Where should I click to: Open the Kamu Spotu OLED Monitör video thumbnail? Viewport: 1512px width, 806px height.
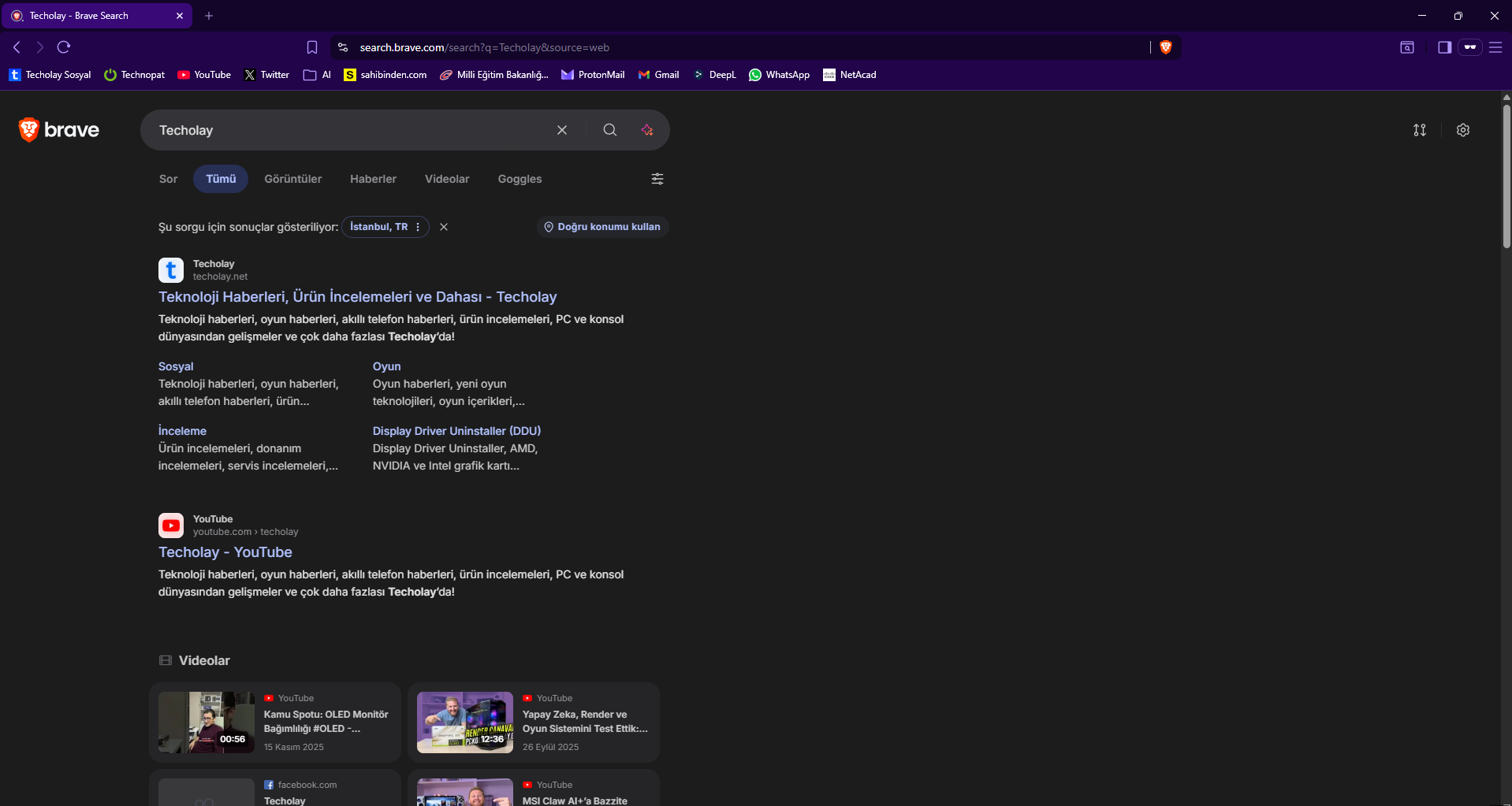click(x=207, y=722)
